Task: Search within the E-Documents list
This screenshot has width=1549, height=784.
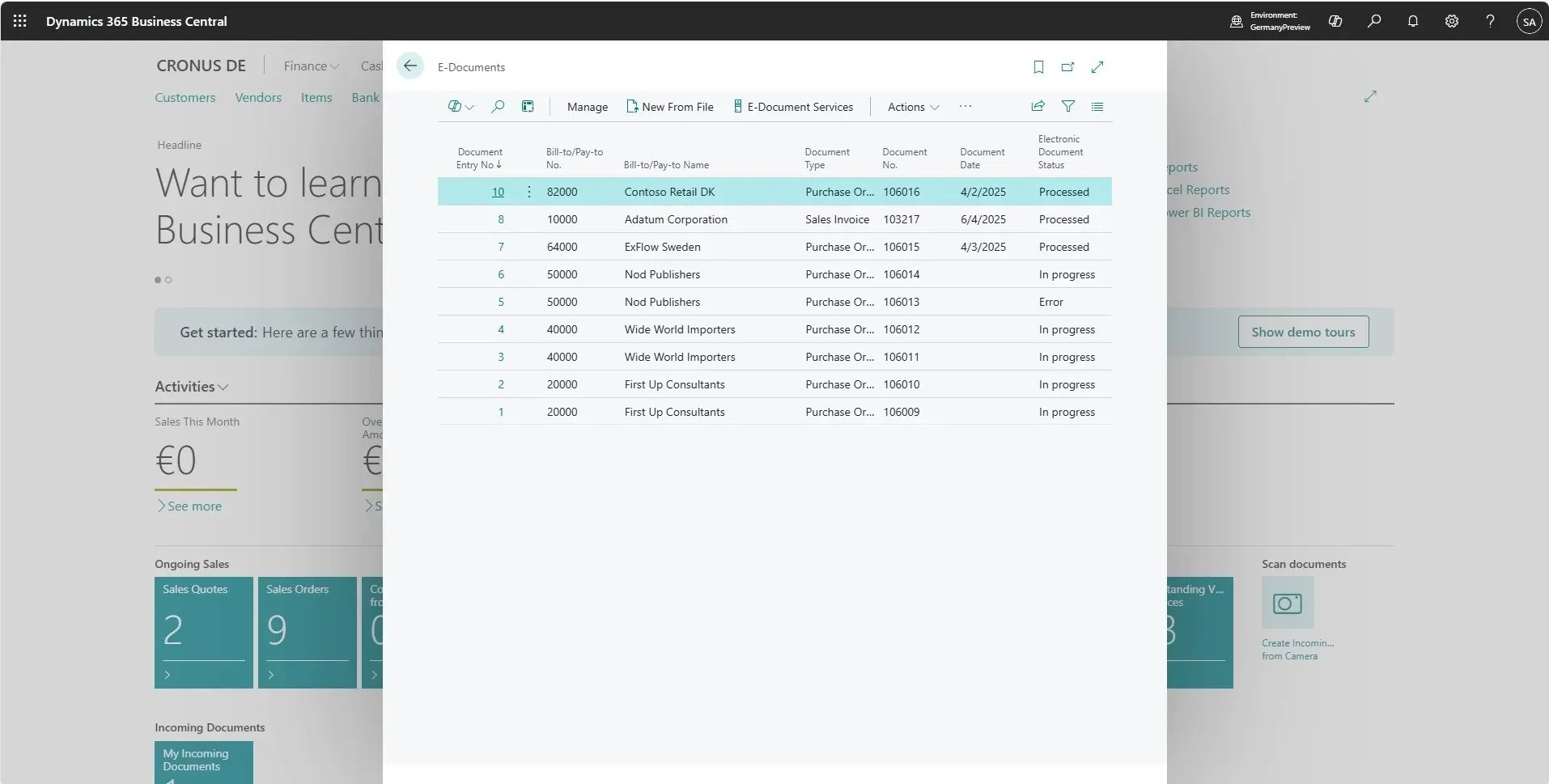Action: coord(498,106)
